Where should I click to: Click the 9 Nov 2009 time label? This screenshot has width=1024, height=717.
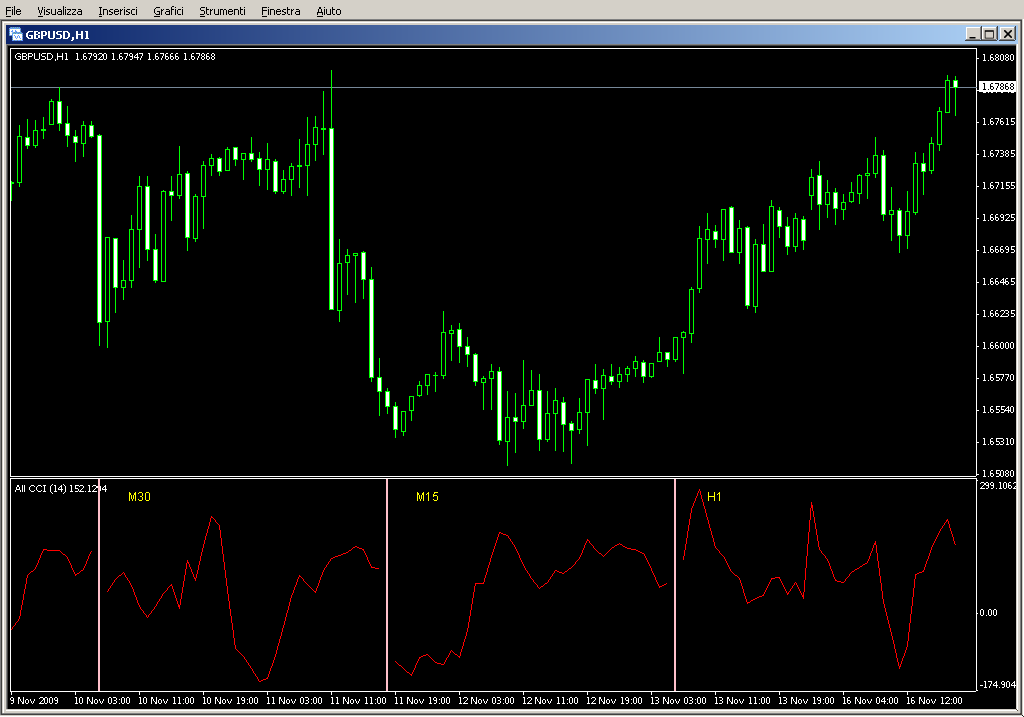point(34,701)
